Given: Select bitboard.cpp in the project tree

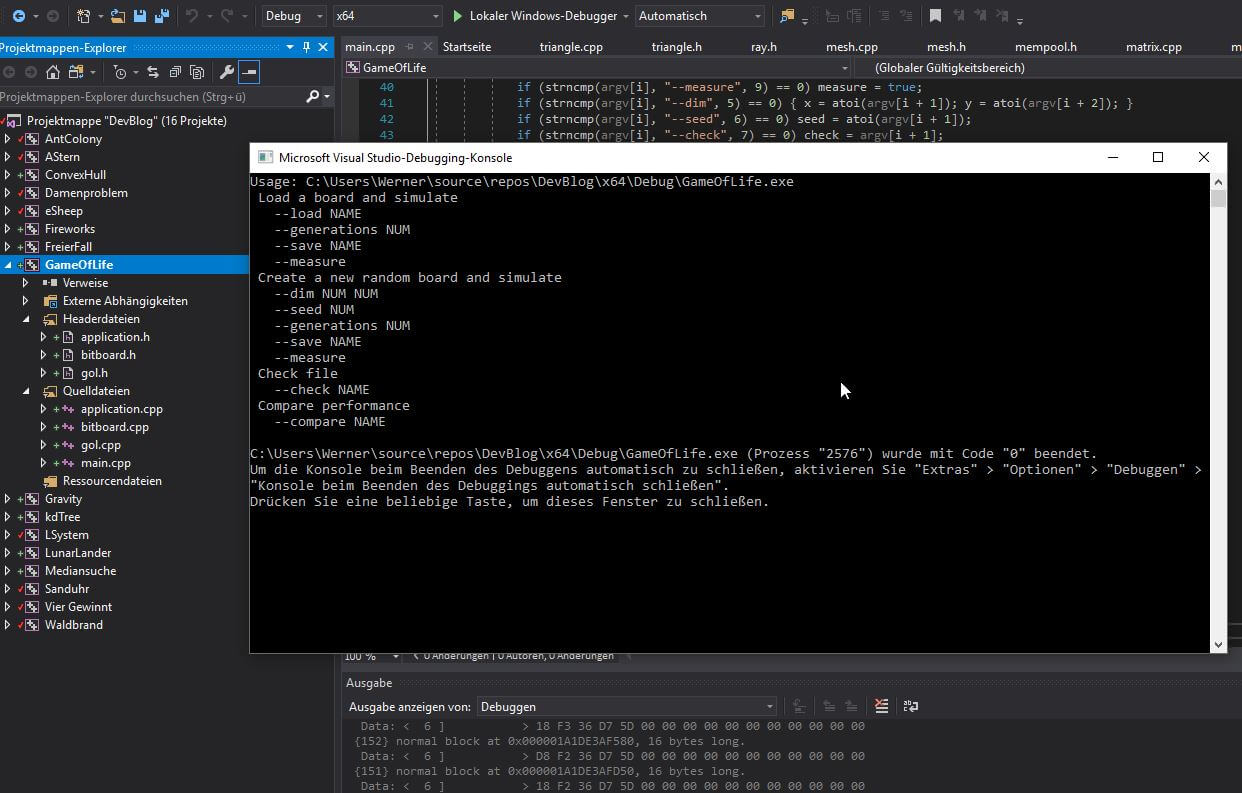Looking at the screenshot, I should pos(114,427).
